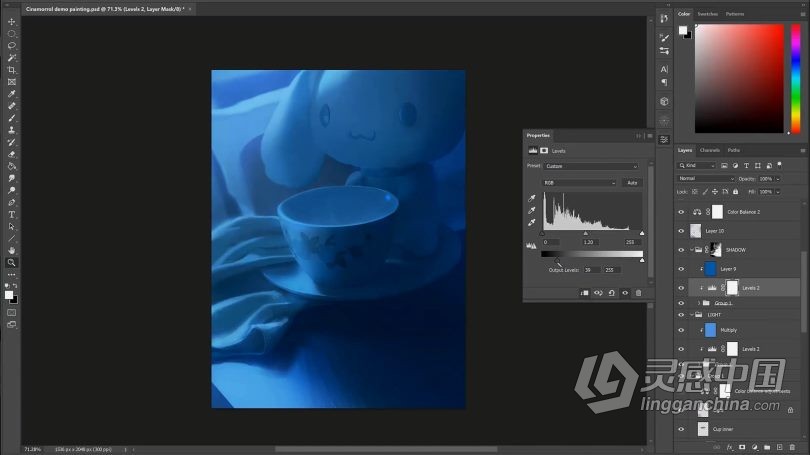The image size is (810, 455).
Task: Select the Elliptical Marquee tool
Action: pos(11,34)
